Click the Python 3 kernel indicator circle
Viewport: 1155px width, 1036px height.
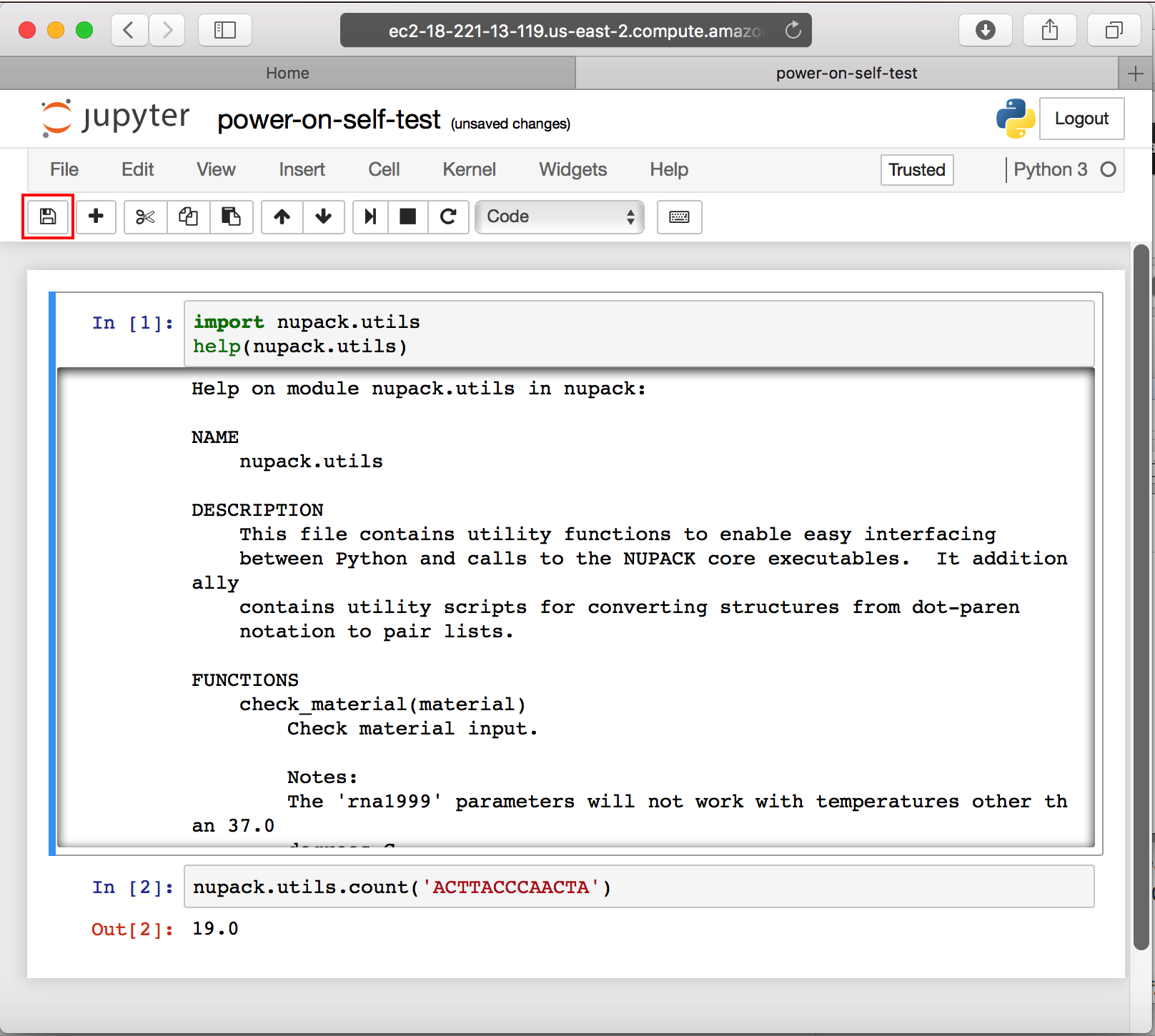point(1109,169)
